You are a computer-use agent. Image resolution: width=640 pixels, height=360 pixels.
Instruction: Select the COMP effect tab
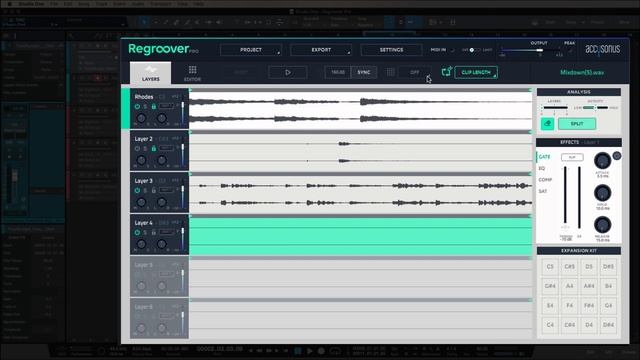coord(545,180)
